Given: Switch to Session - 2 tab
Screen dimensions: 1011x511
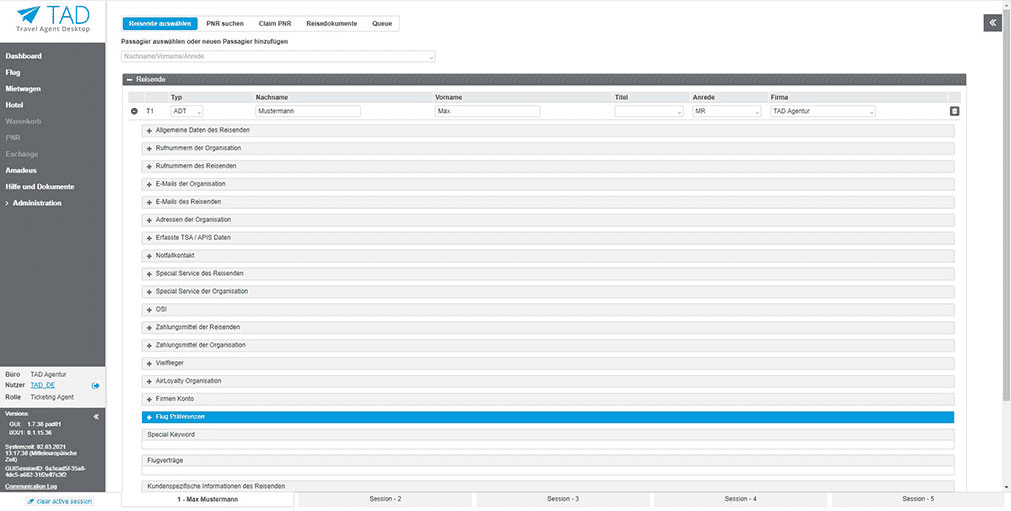Looking at the screenshot, I should point(385,498).
